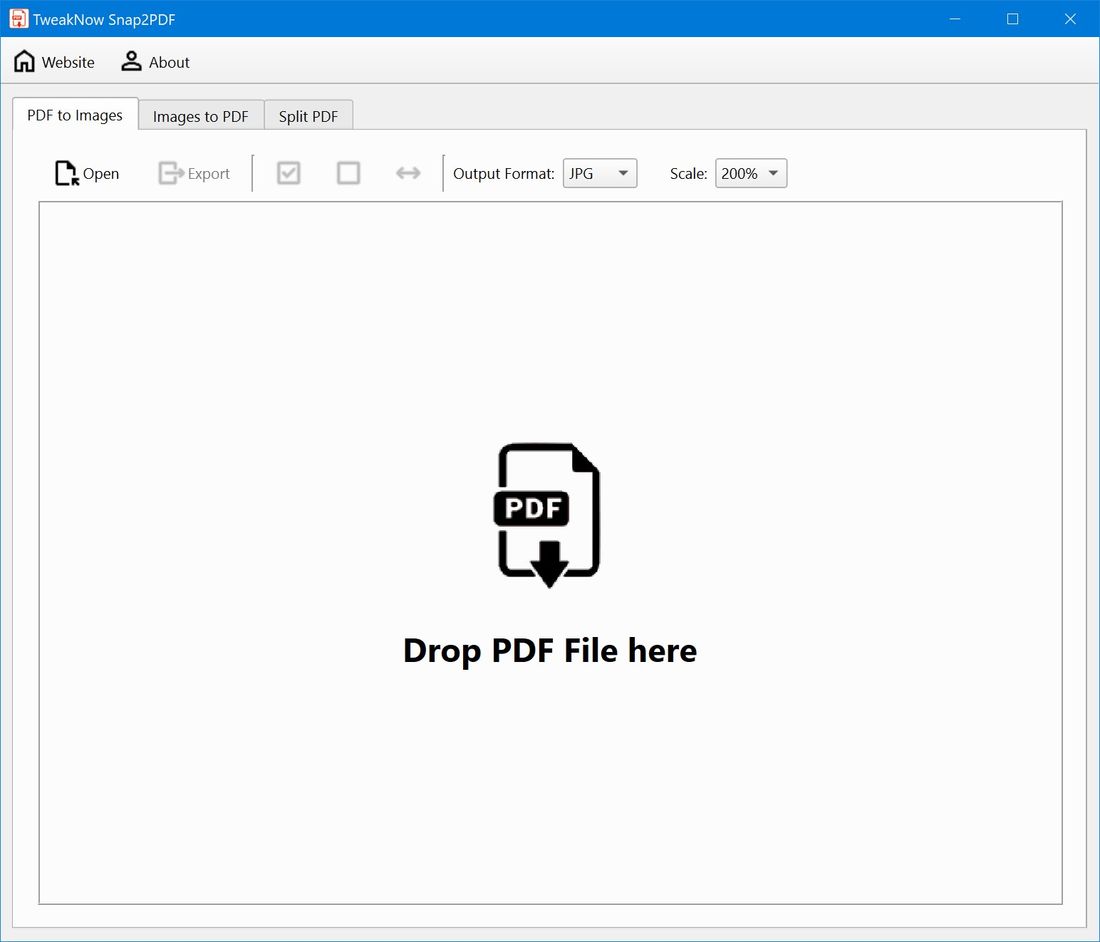
Task: Switch to the Split PDF tab
Action: click(x=308, y=115)
